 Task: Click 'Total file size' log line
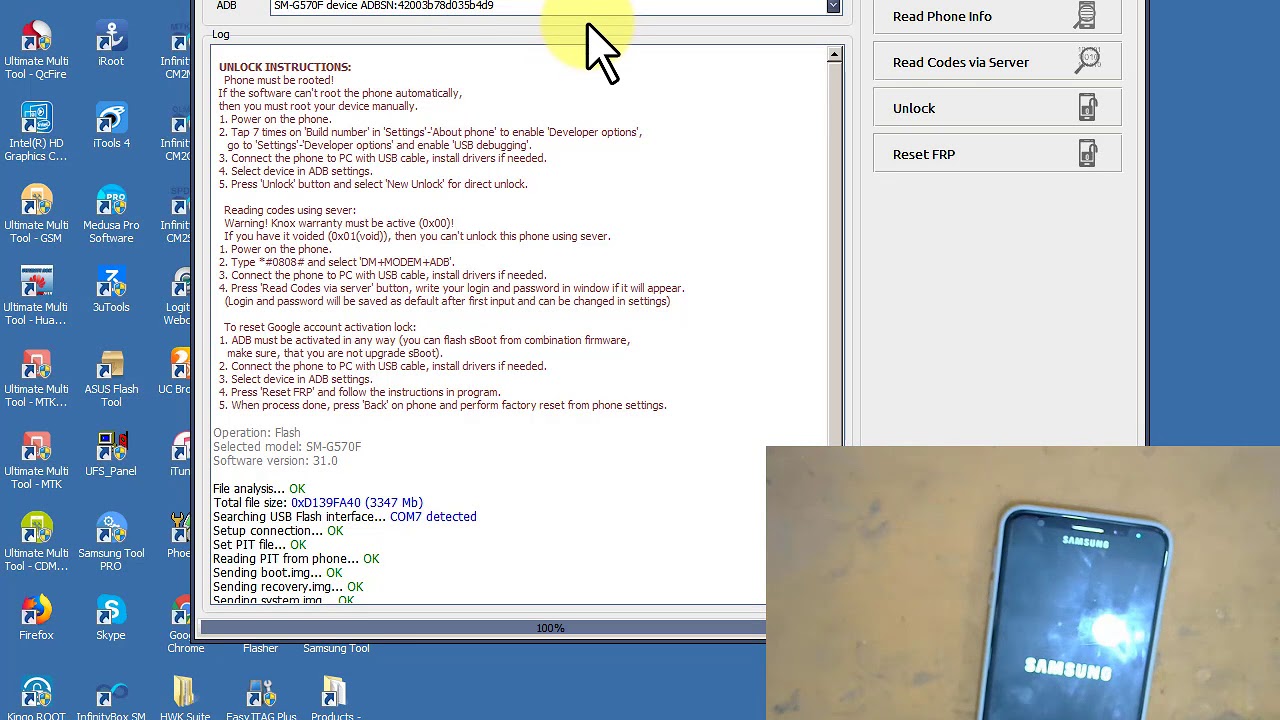pos(318,503)
